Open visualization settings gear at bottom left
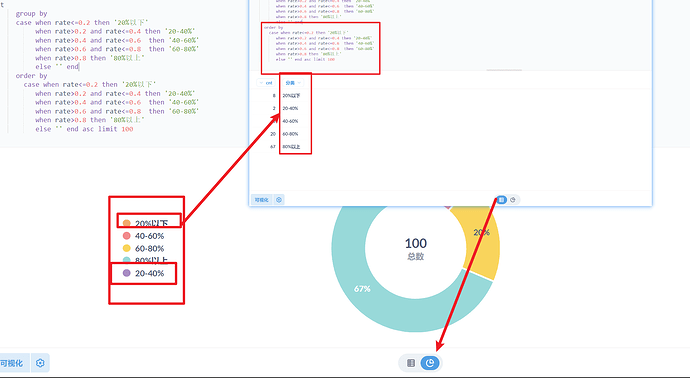The height and width of the screenshot is (378, 690). pyautogui.click(x=40, y=363)
